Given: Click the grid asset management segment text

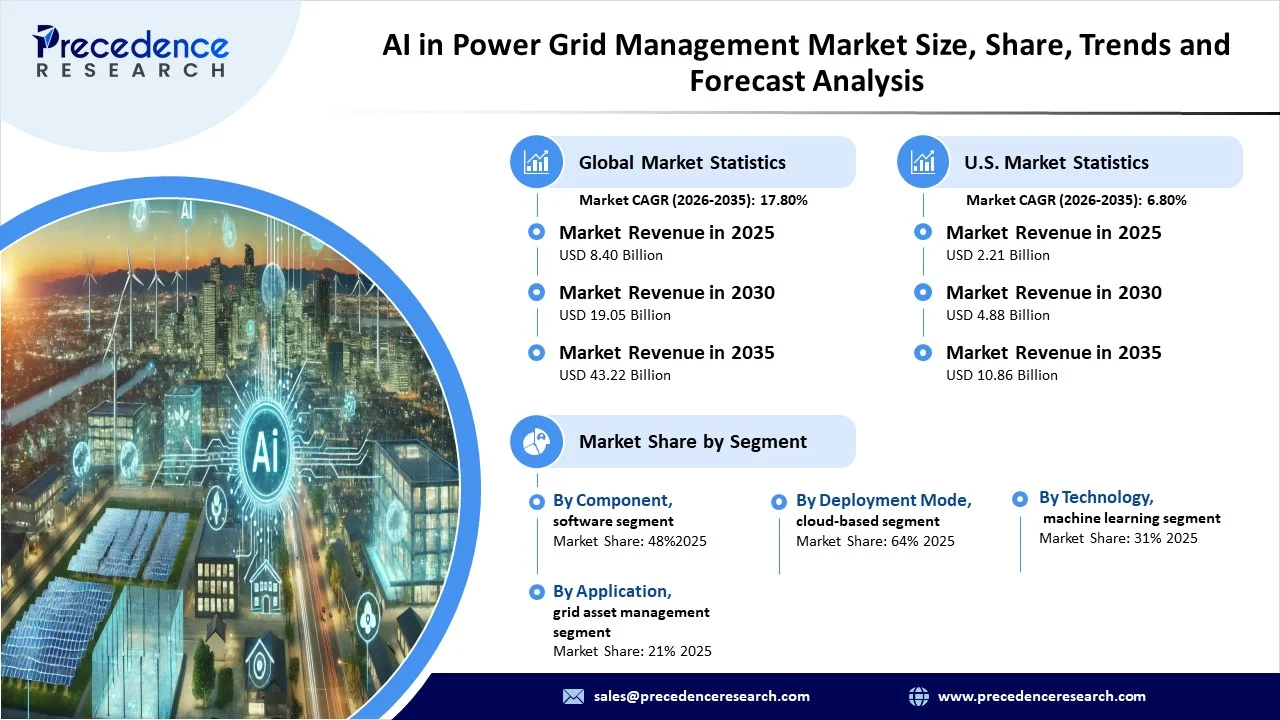Looking at the screenshot, I should click(631, 622).
